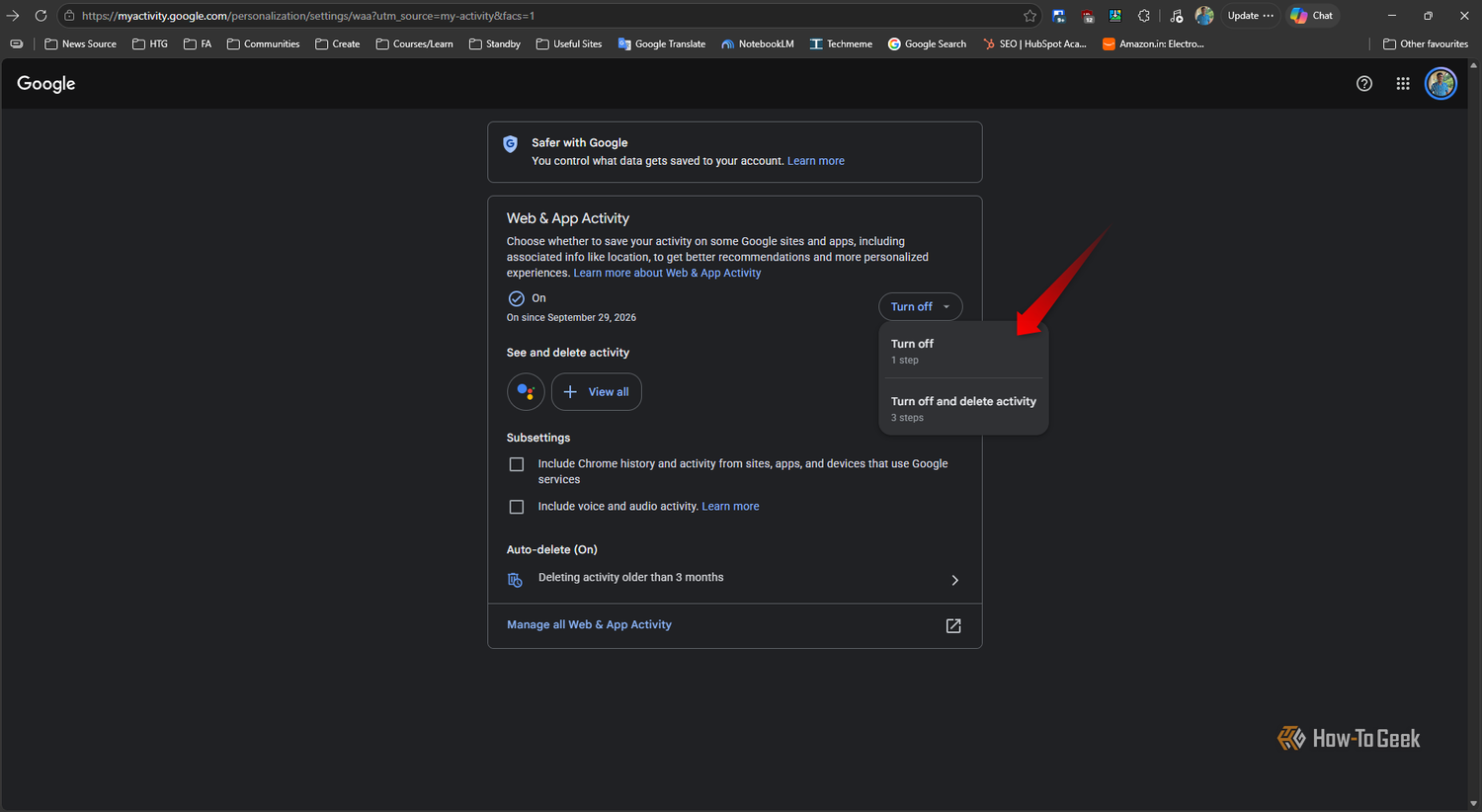This screenshot has height=812, width=1482.
Task: Open the Useful Sites bookmarks folder
Action: point(569,44)
